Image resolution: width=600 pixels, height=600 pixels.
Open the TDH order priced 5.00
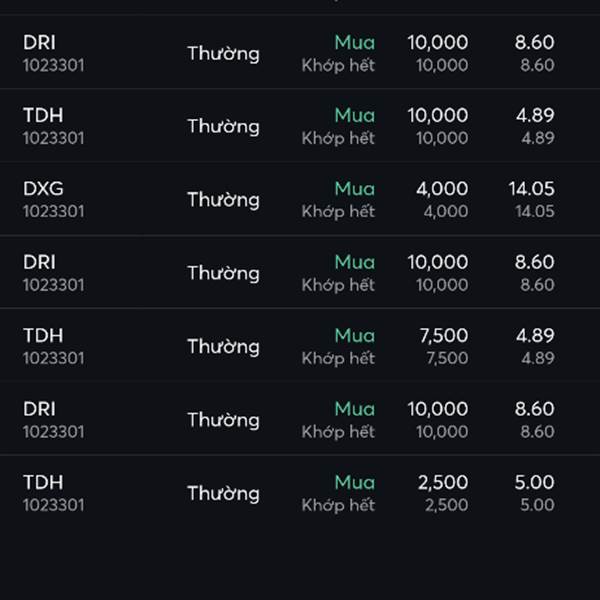tap(300, 493)
